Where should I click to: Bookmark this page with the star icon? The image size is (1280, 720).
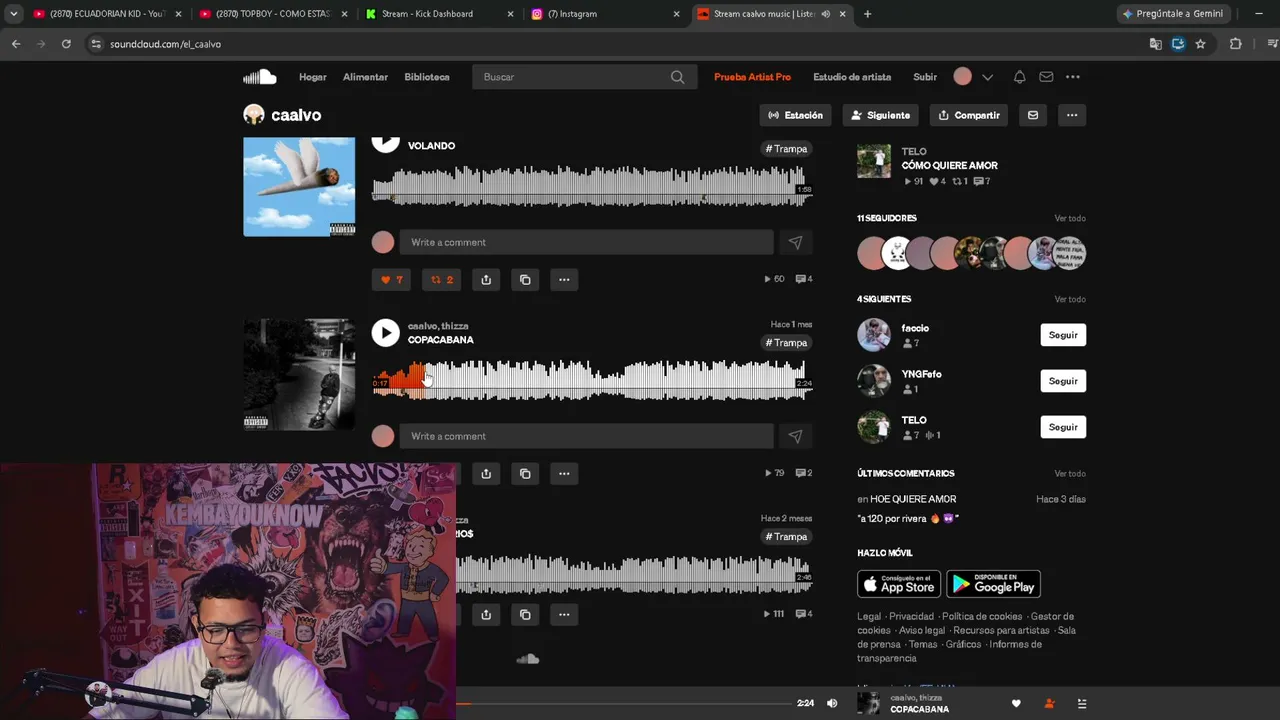[x=1200, y=44]
